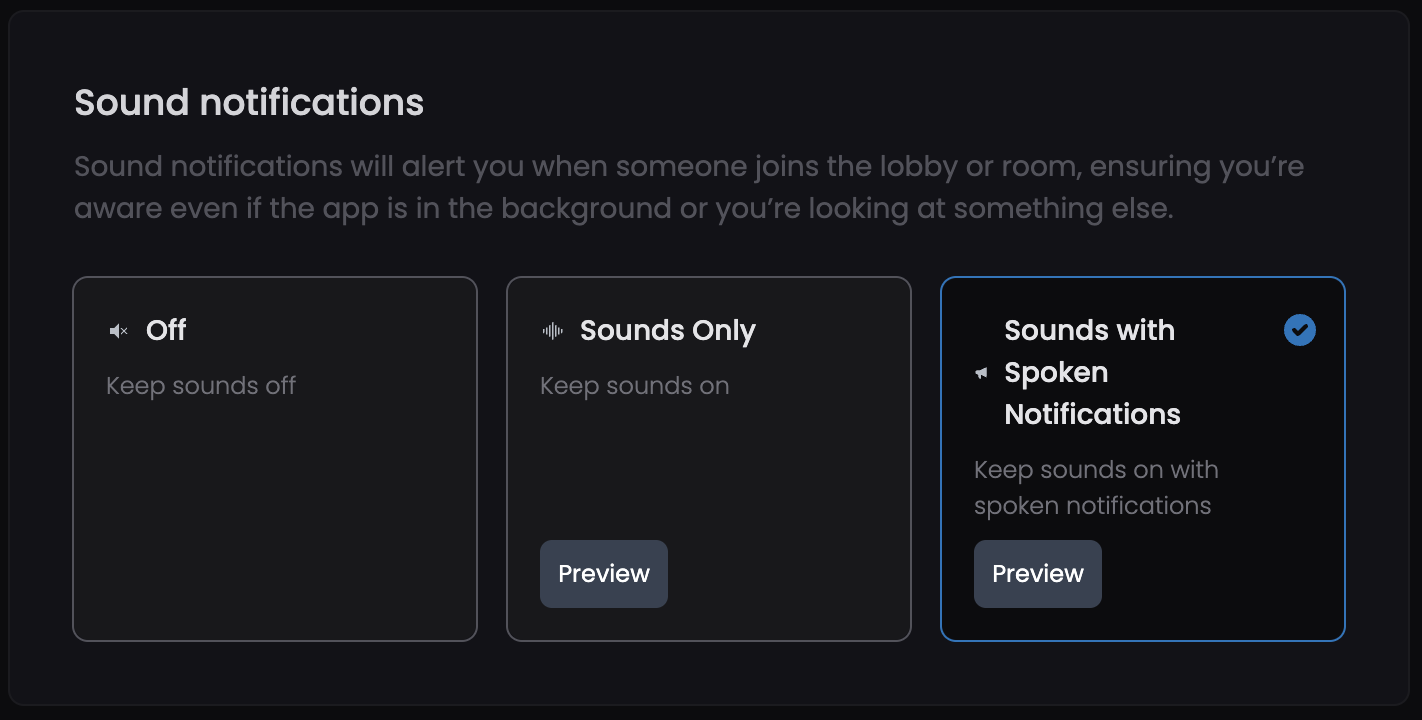Click empty area inside the Off card

pyautogui.click(x=275, y=520)
